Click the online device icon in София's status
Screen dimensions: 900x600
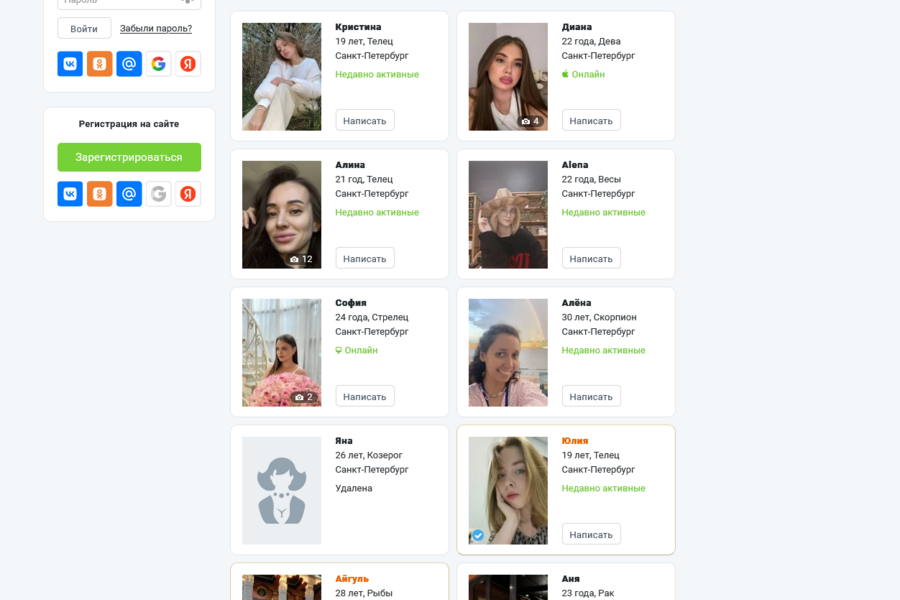click(339, 350)
